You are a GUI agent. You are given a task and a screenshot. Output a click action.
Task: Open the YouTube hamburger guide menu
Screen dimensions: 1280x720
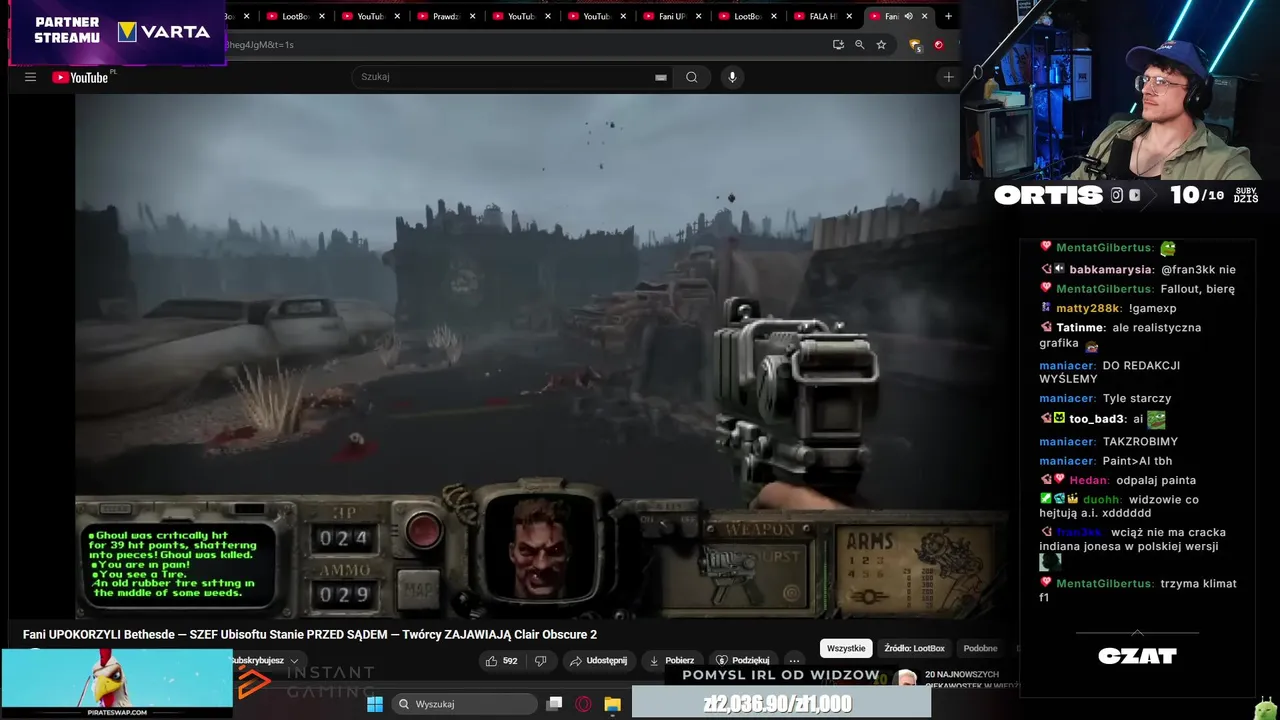pos(30,77)
